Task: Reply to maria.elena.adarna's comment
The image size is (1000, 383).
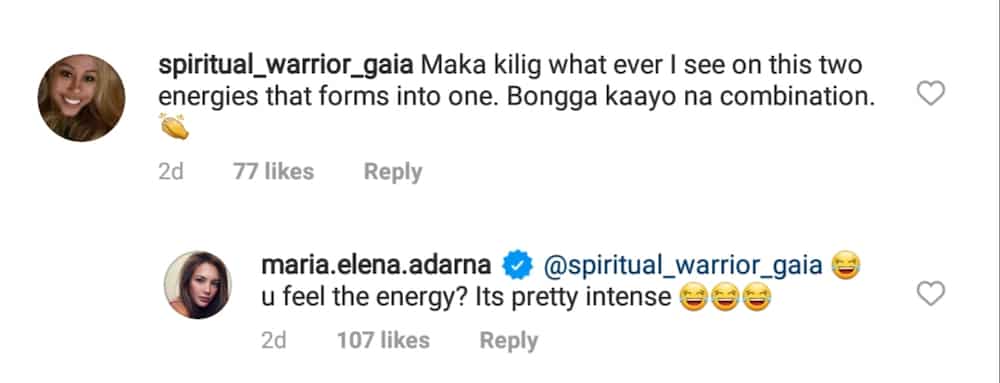Action: pyautogui.click(x=508, y=341)
